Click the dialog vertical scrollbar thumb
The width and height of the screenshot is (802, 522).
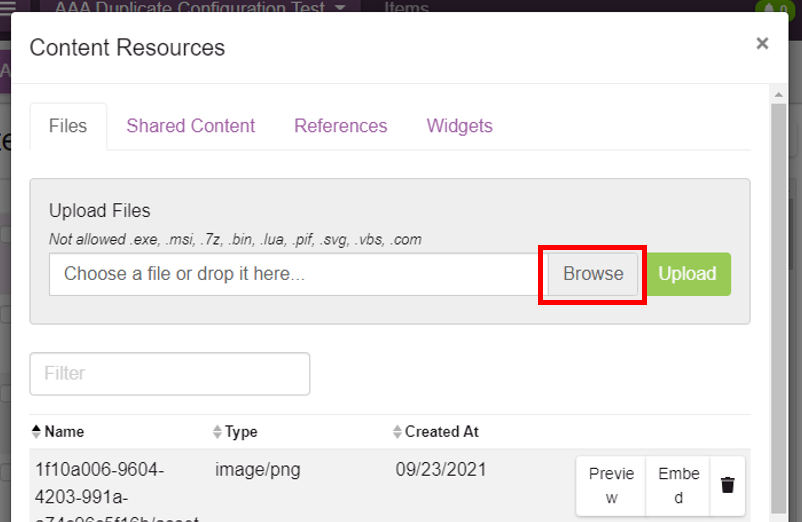[778, 308]
